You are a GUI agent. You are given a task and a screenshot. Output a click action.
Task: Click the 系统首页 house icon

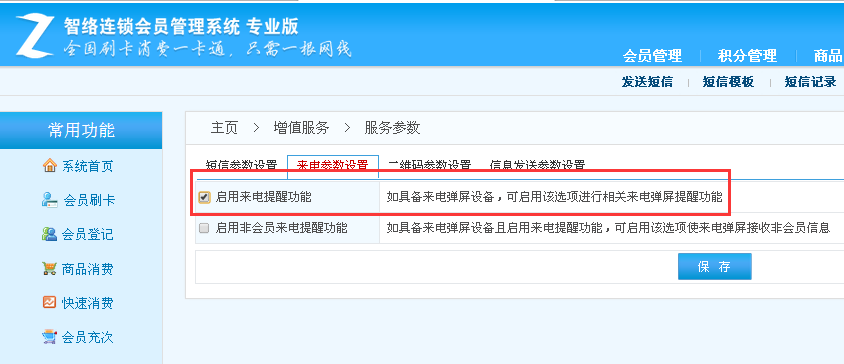point(49,165)
